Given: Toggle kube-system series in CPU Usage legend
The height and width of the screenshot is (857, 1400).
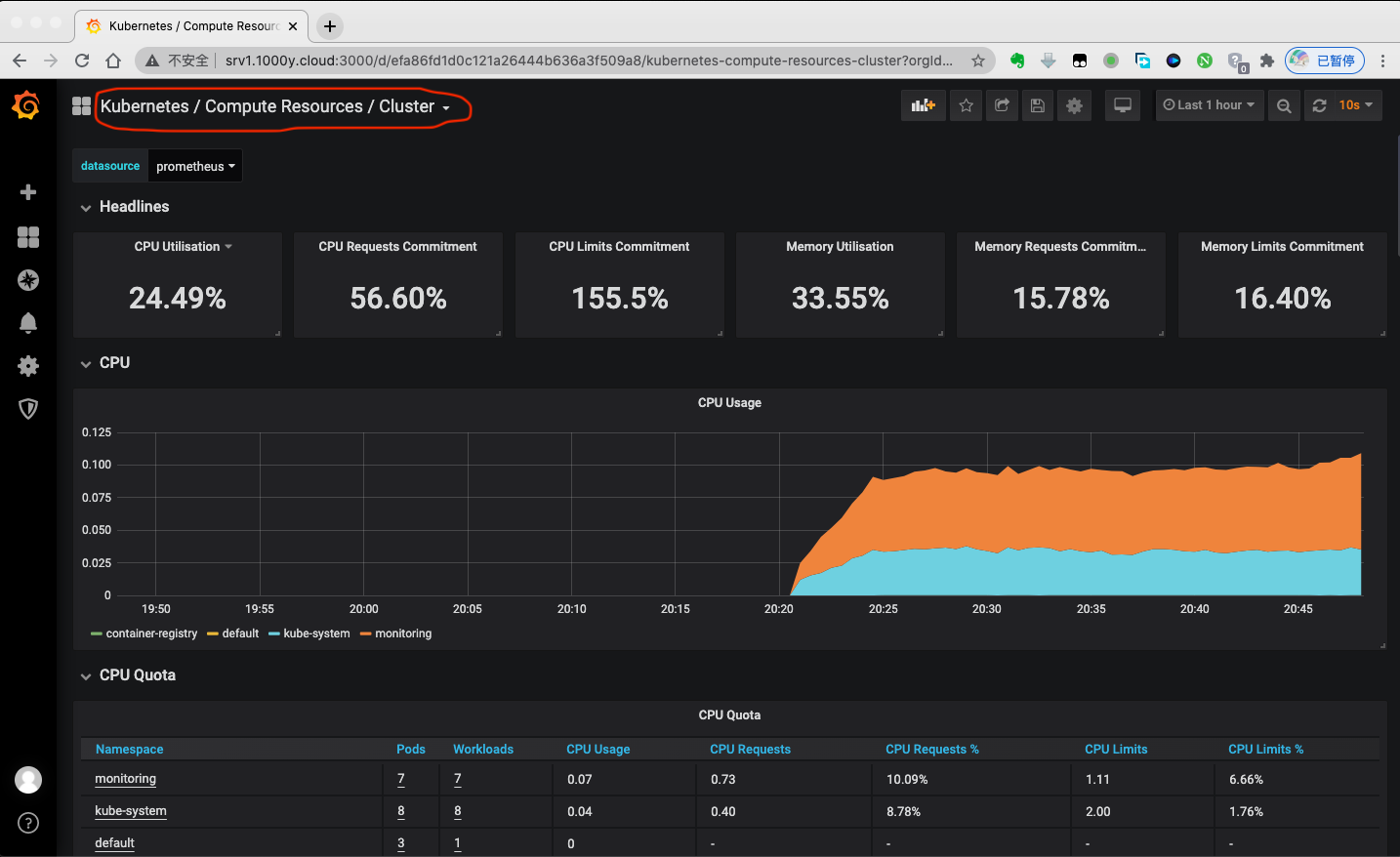Looking at the screenshot, I should pyautogui.click(x=315, y=633).
